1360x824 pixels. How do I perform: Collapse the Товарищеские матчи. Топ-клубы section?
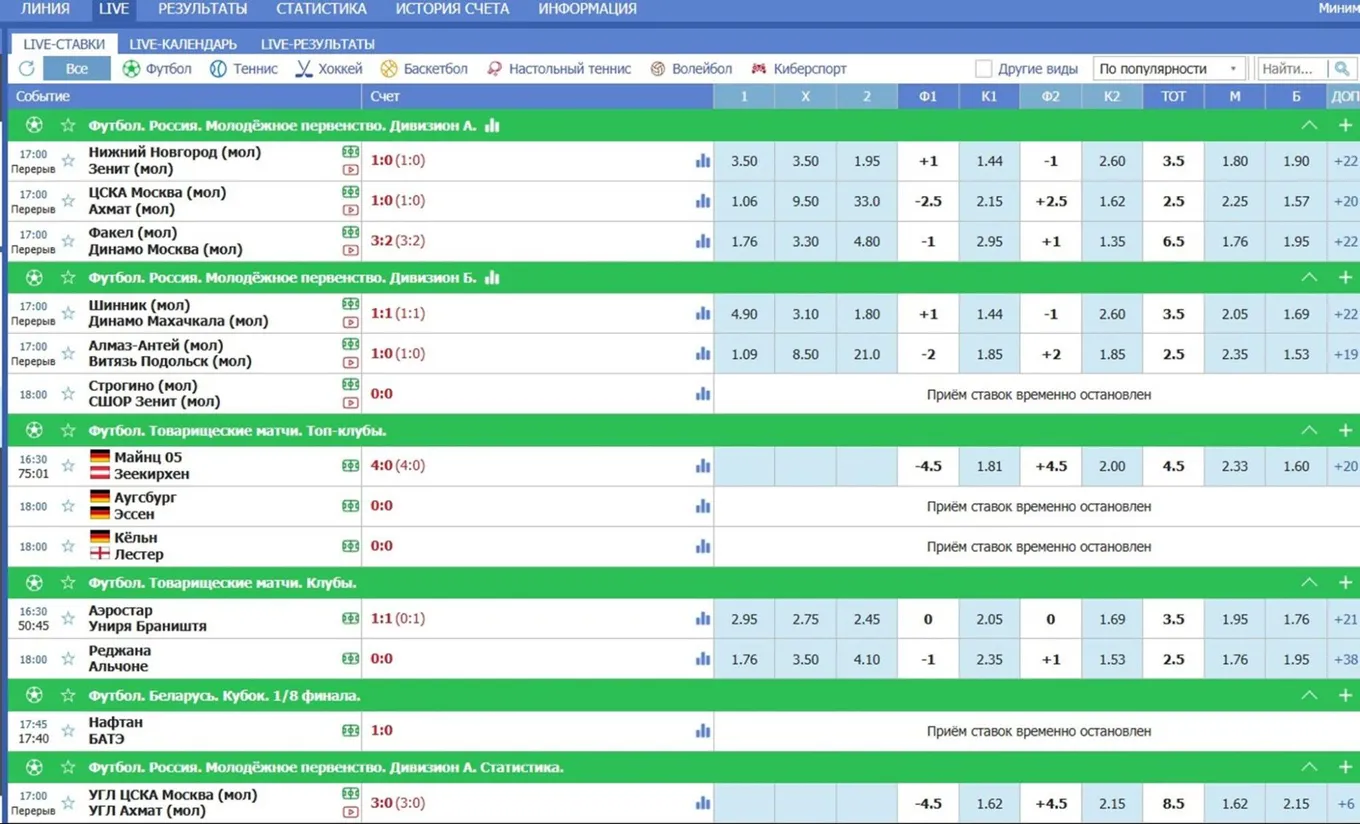click(x=1309, y=430)
